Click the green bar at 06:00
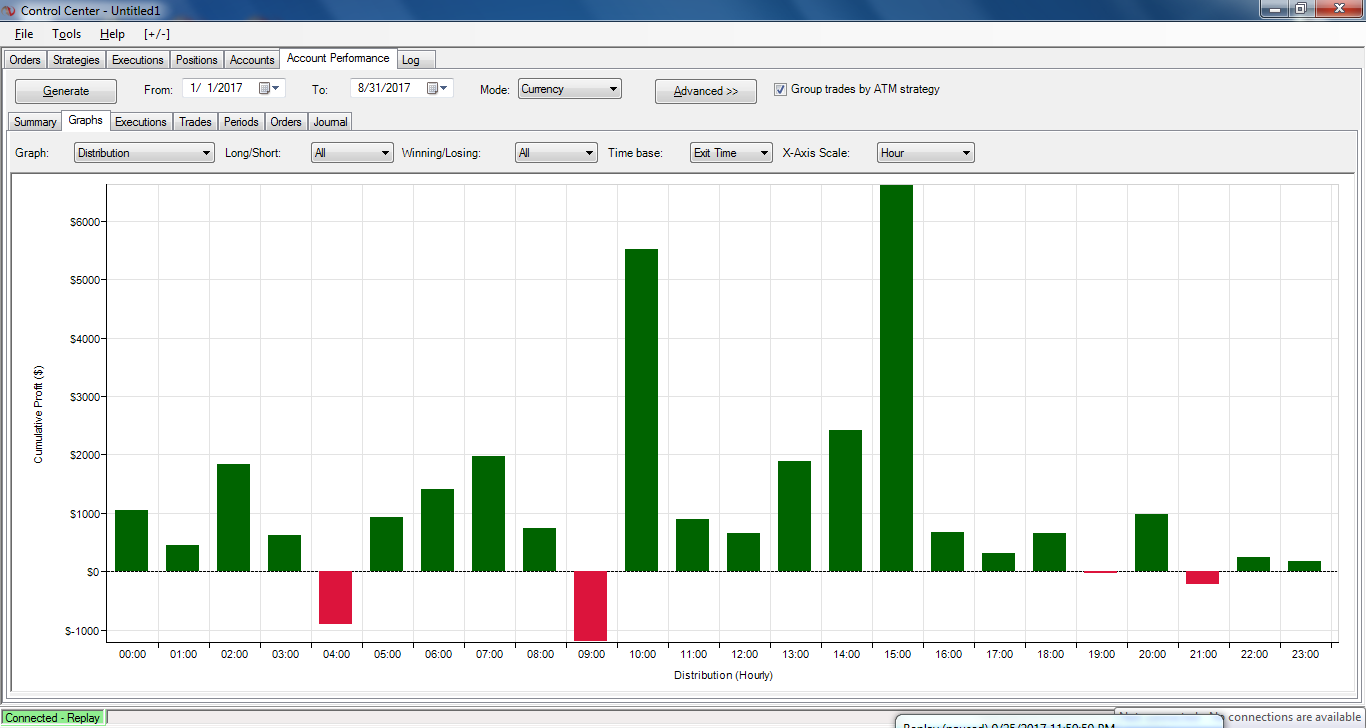The width and height of the screenshot is (1366, 728). point(438,530)
